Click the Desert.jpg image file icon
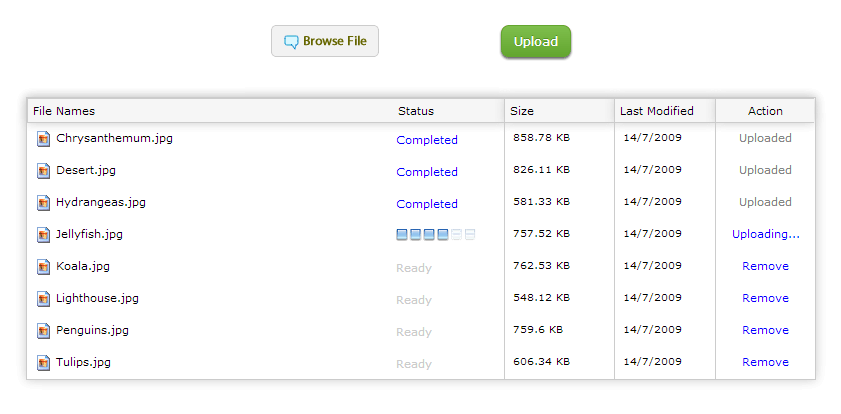 tap(43, 171)
